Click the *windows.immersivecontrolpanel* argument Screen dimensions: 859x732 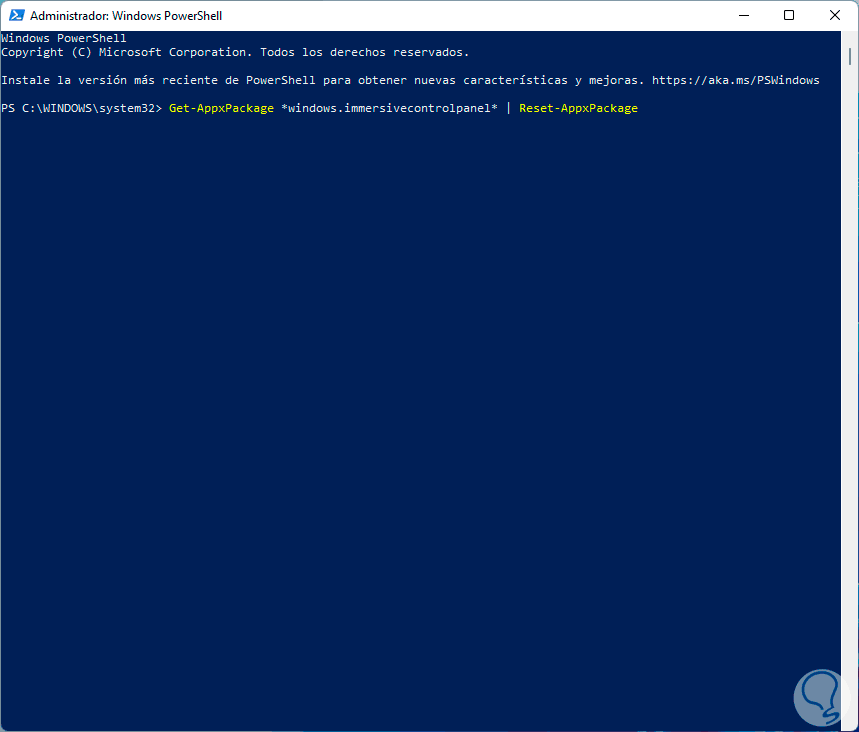pos(390,108)
